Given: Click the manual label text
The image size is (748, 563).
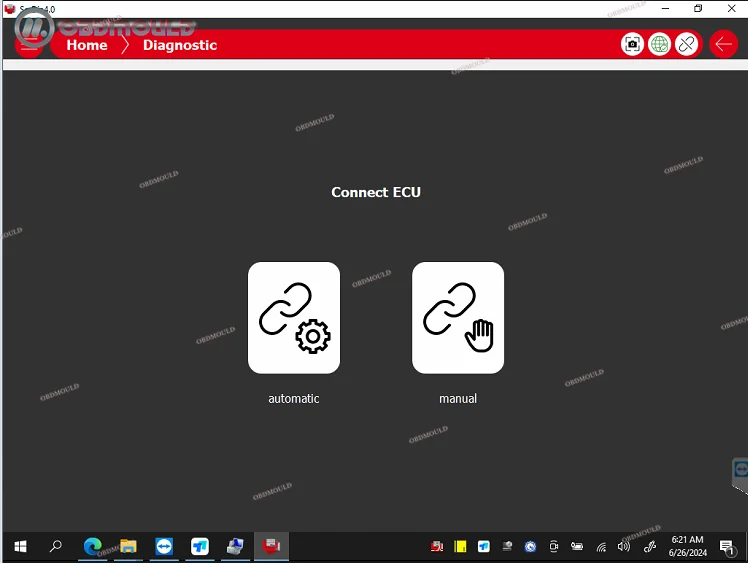Looking at the screenshot, I should (x=458, y=398).
